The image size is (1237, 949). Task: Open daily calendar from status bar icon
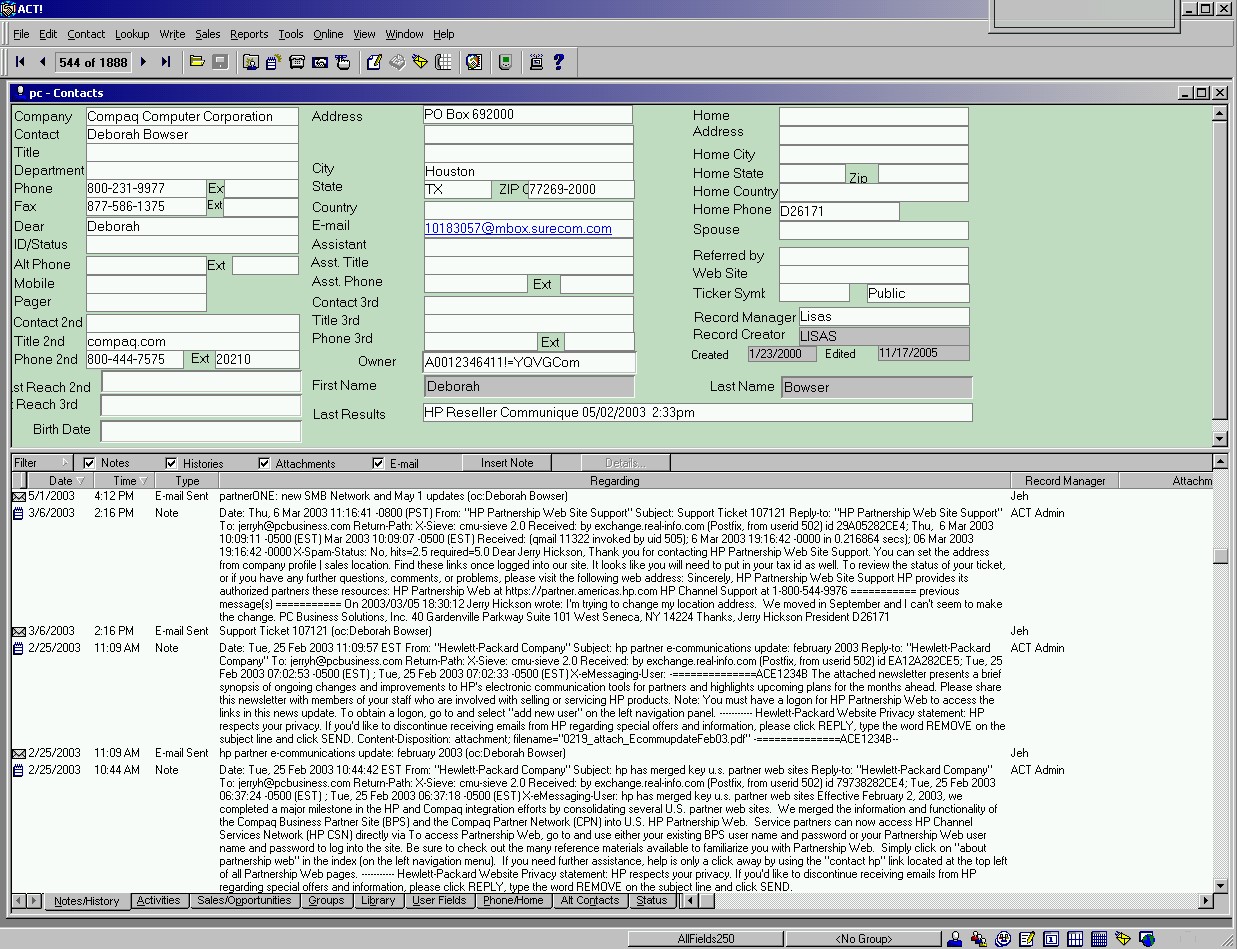coord(1051,939)
